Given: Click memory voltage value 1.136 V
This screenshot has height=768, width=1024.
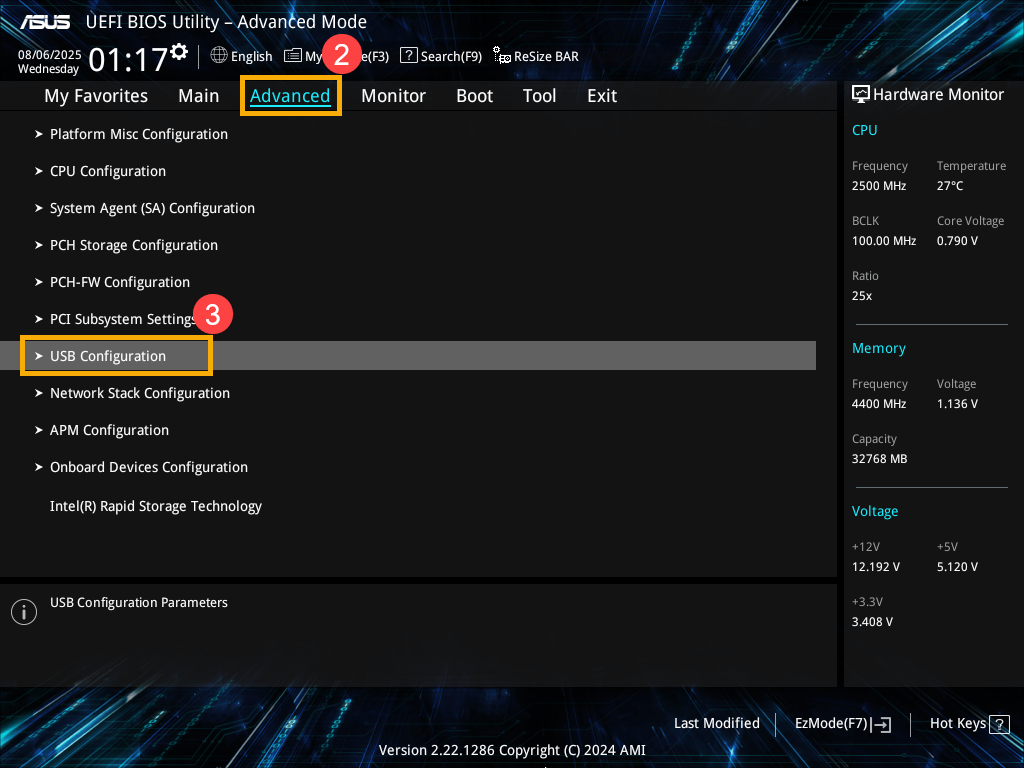Looking at the screenshot, I should click(x=957, y=404).
